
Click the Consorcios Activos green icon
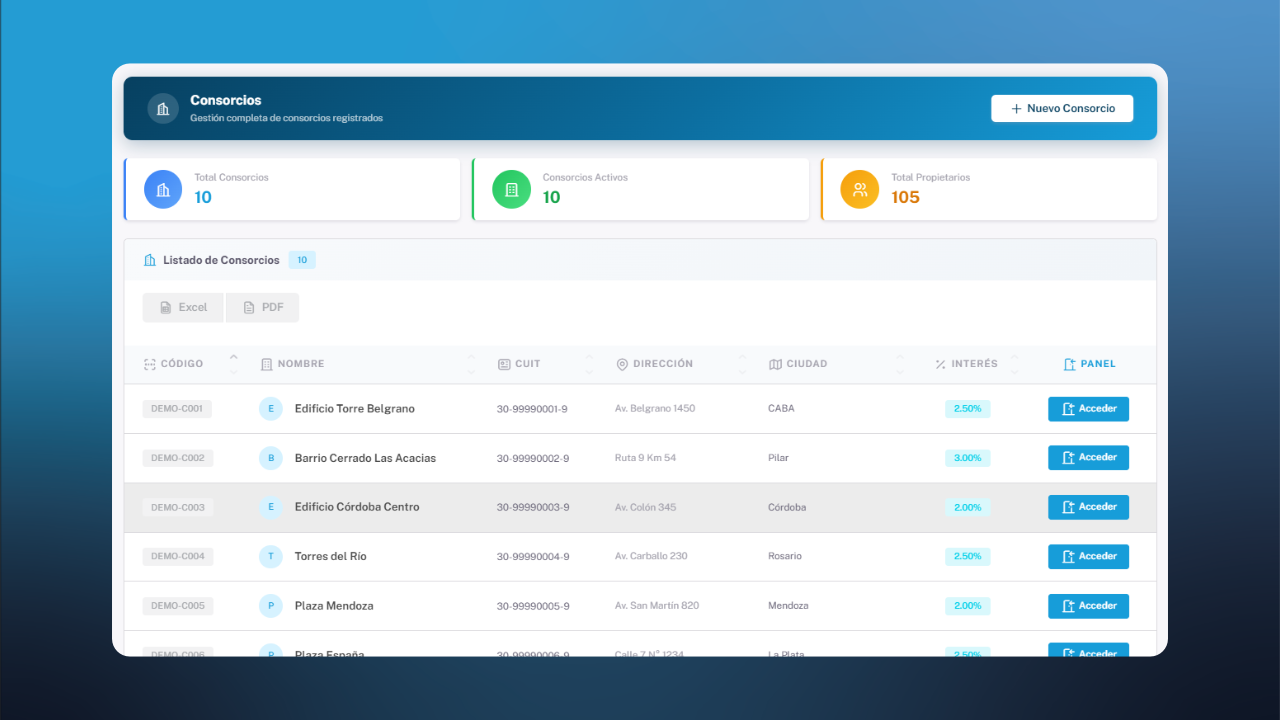coord(511,189)
